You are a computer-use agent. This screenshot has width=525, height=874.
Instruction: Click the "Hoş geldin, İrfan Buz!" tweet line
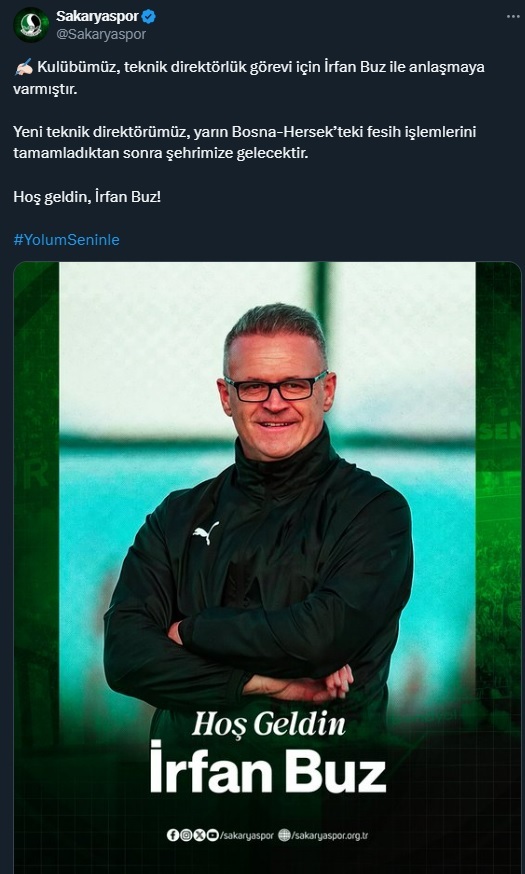point(87,197)
